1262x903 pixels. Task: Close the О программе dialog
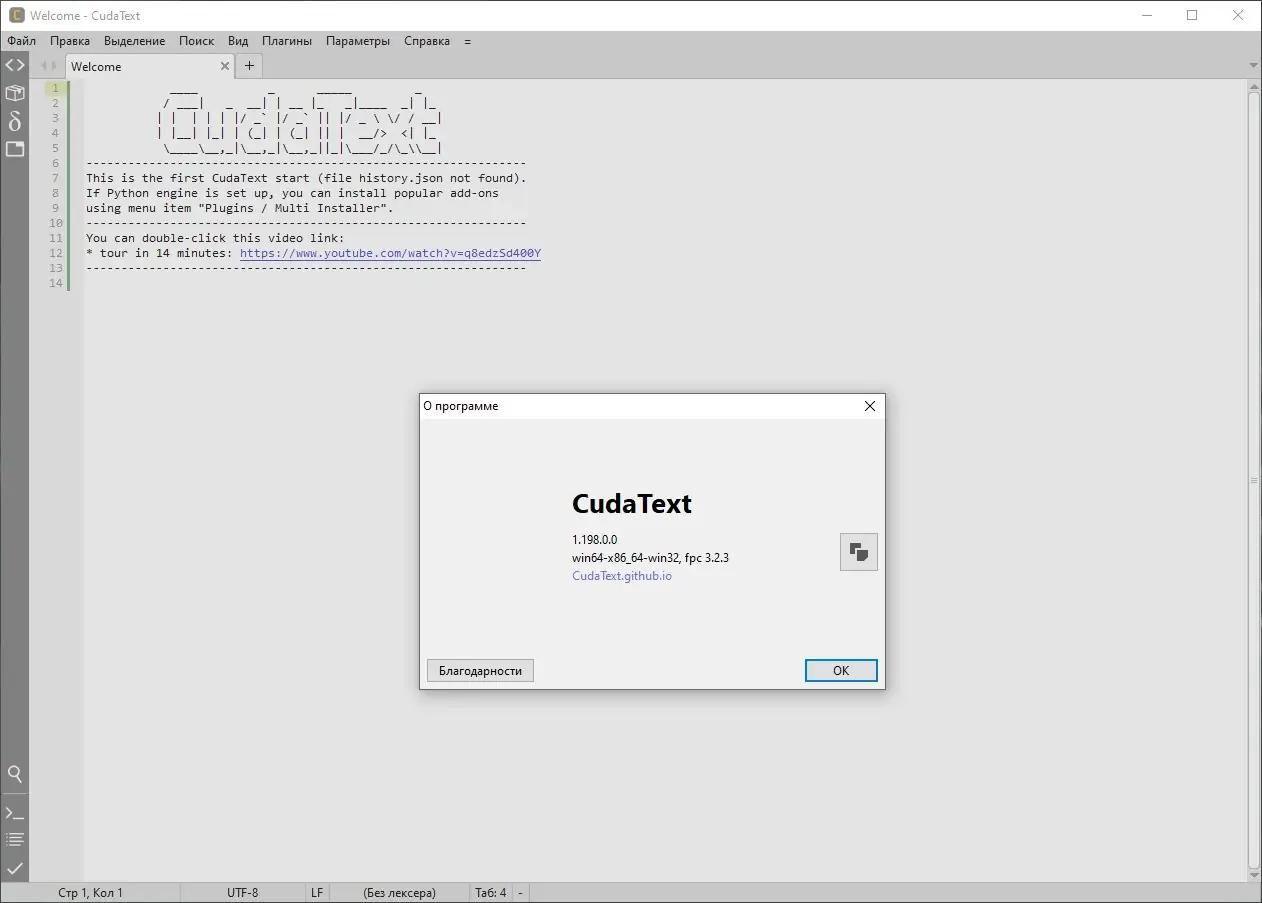(869, 406)
